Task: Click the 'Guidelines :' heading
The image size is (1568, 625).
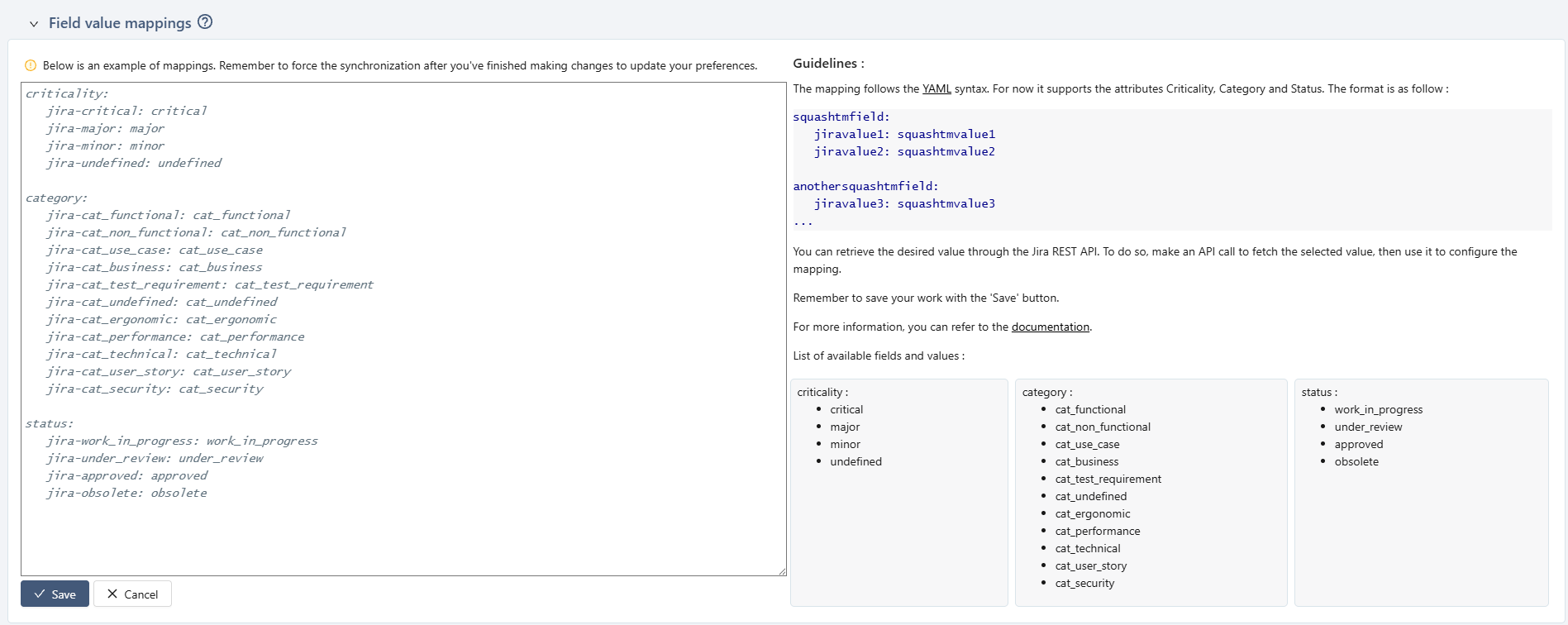Action: 828,63
